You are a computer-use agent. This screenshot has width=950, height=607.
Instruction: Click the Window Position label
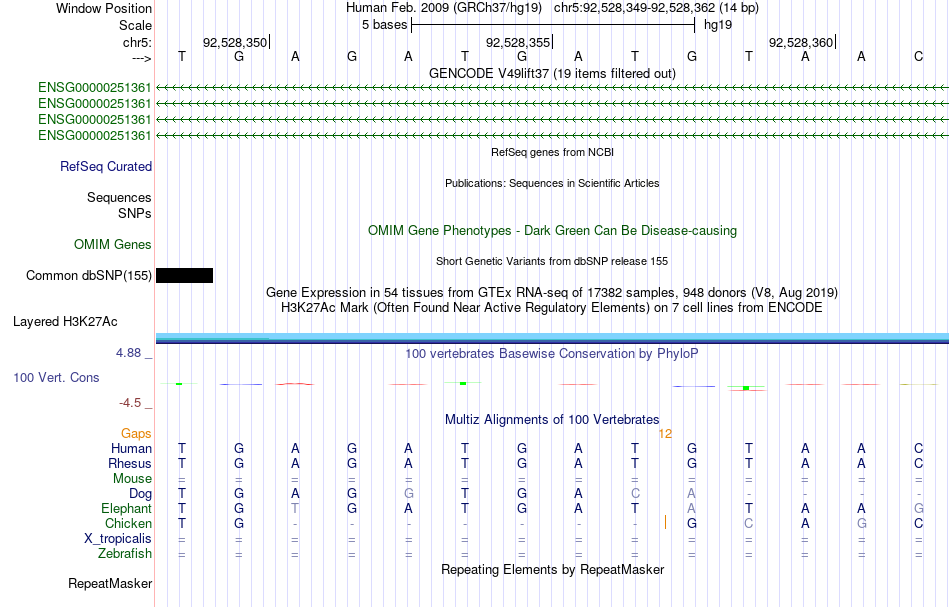104,8
